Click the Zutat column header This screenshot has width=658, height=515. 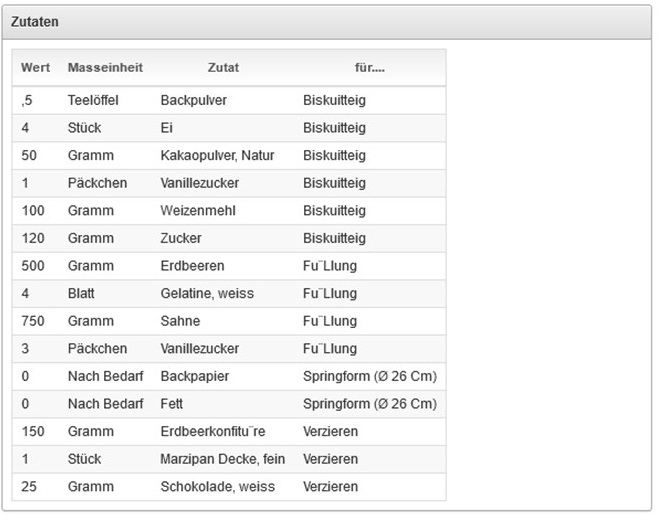pos(223,68)
